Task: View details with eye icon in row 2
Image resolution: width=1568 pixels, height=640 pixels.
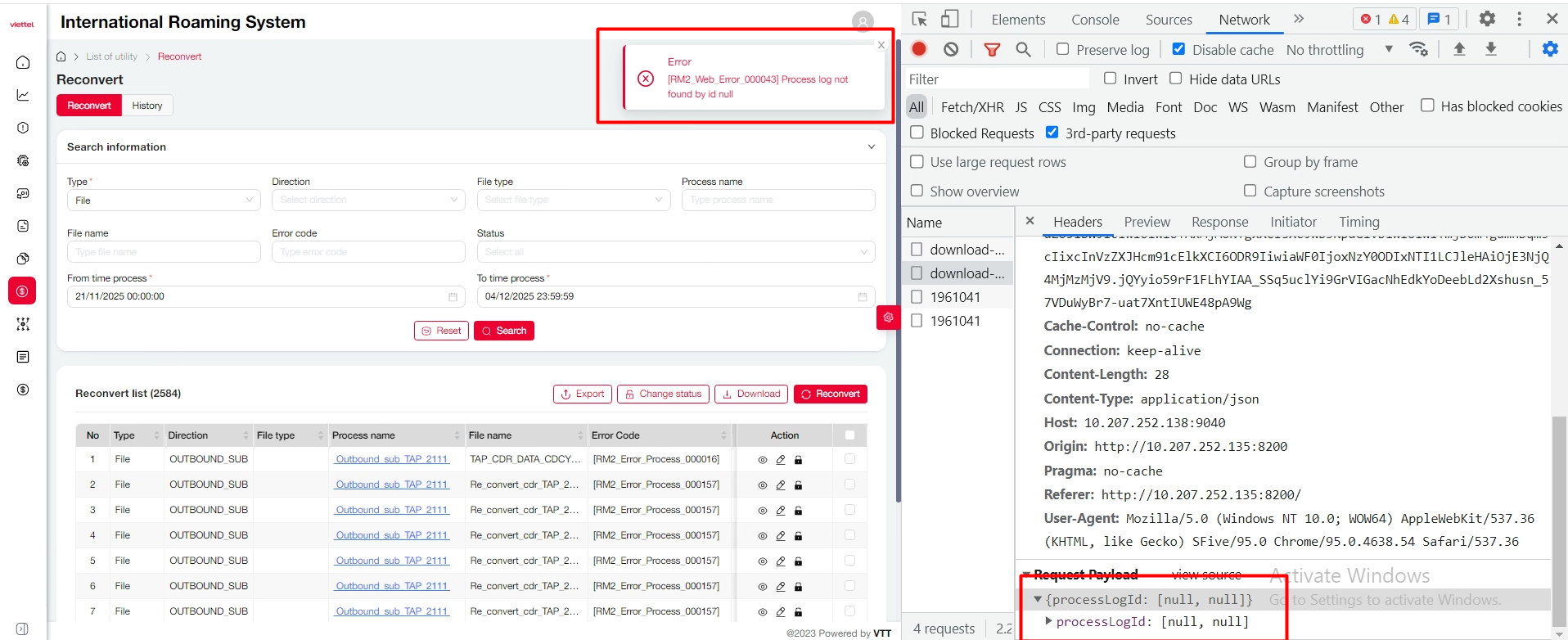Action: pos(762,485)
